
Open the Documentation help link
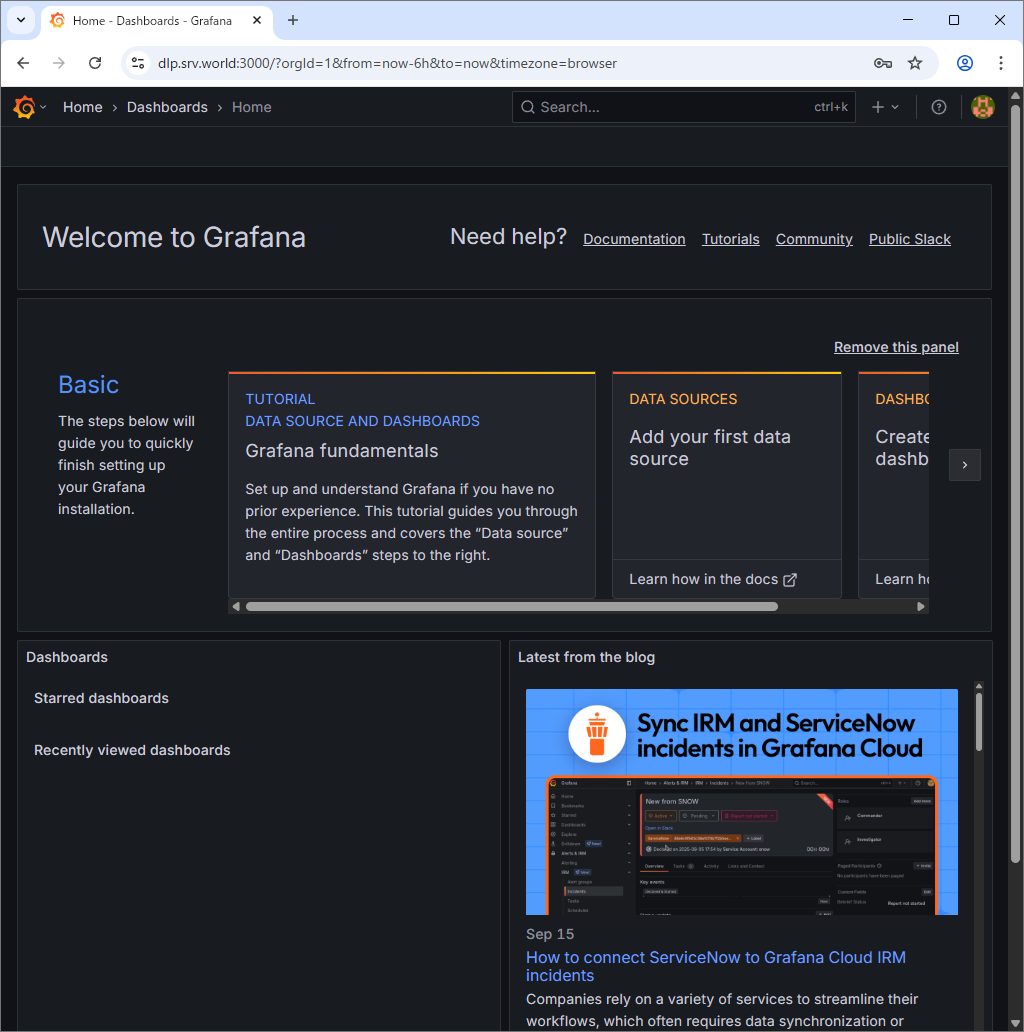pyautogui.click(x=634, y=239)
